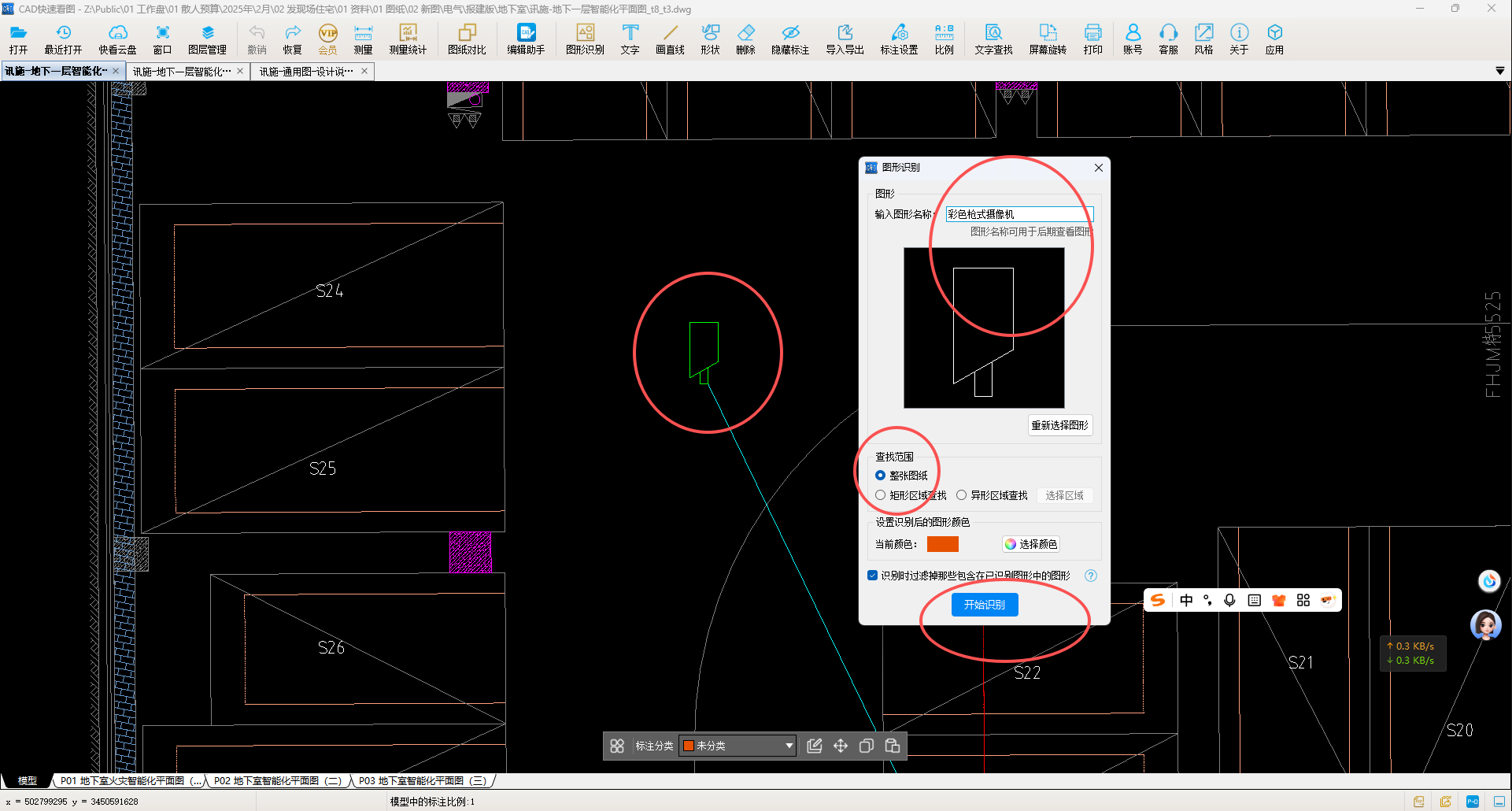Uncheck the filter recognized shapes checkbox
The width and height of the screenshot is (1512, 811).
pos(872,576)
